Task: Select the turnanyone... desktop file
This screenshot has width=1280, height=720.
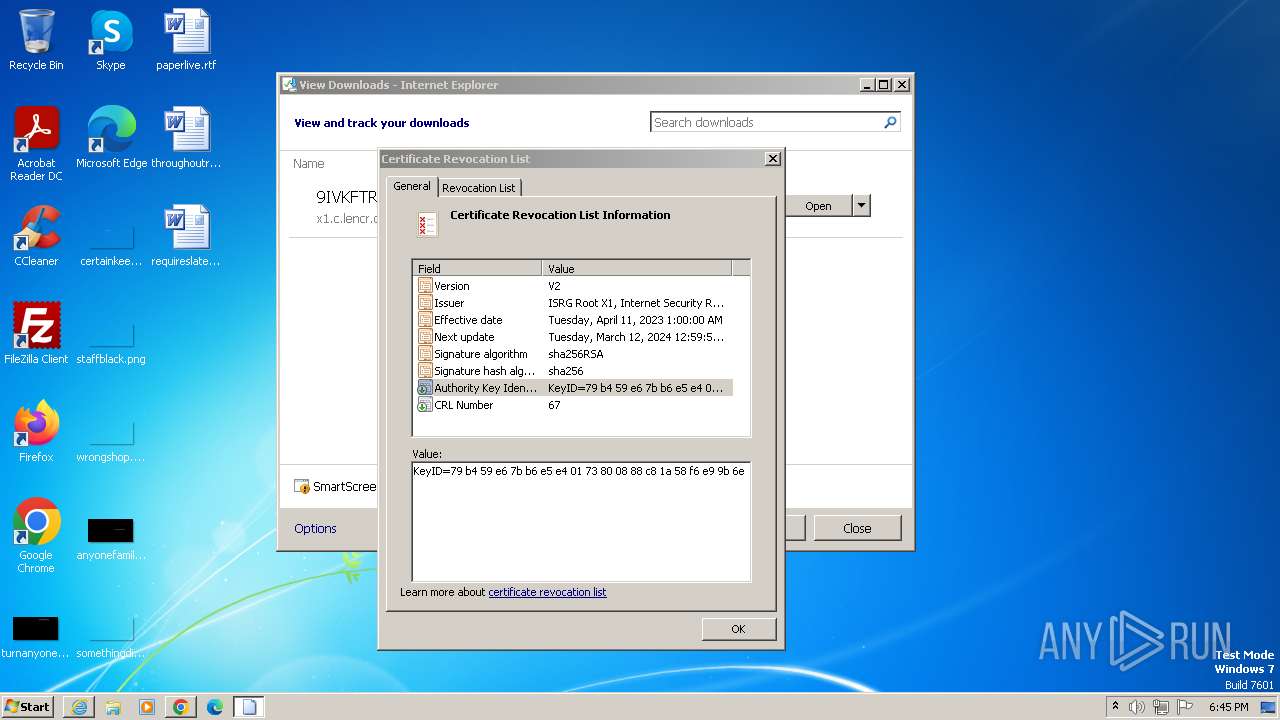Action: coord(36,636)
